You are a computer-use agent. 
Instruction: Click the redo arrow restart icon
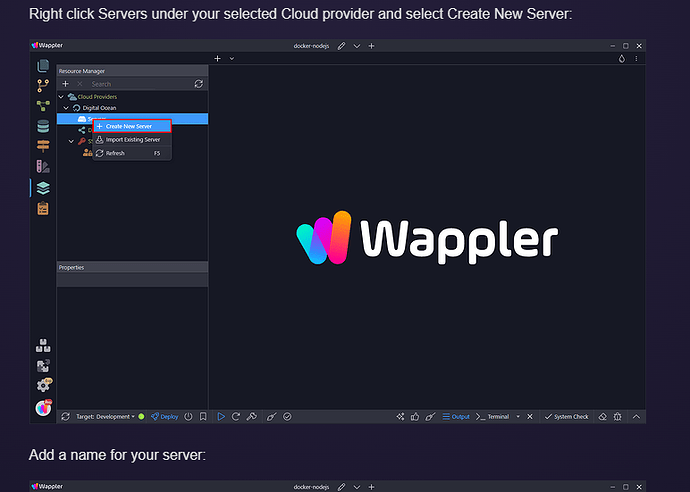point(236,416)
